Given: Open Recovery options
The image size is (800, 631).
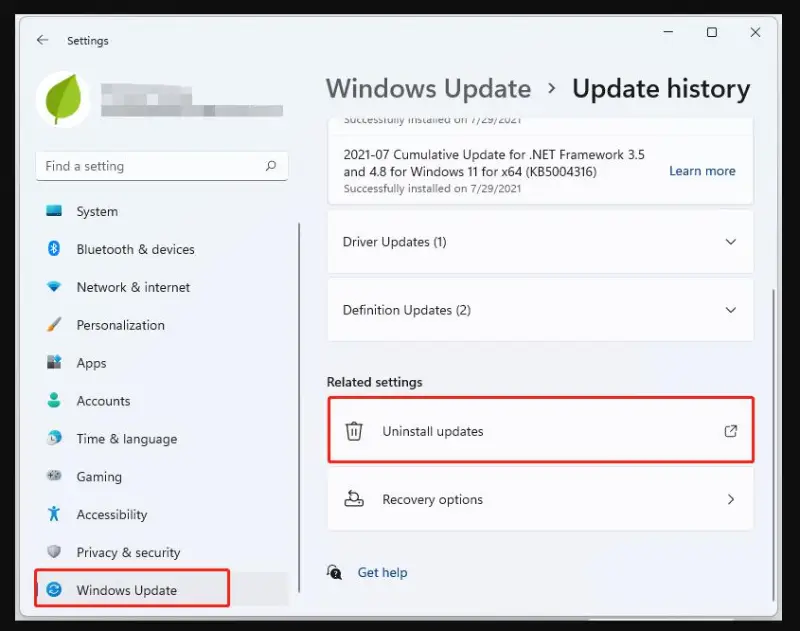Looking at the screenshot, I should tap(540, 499).
